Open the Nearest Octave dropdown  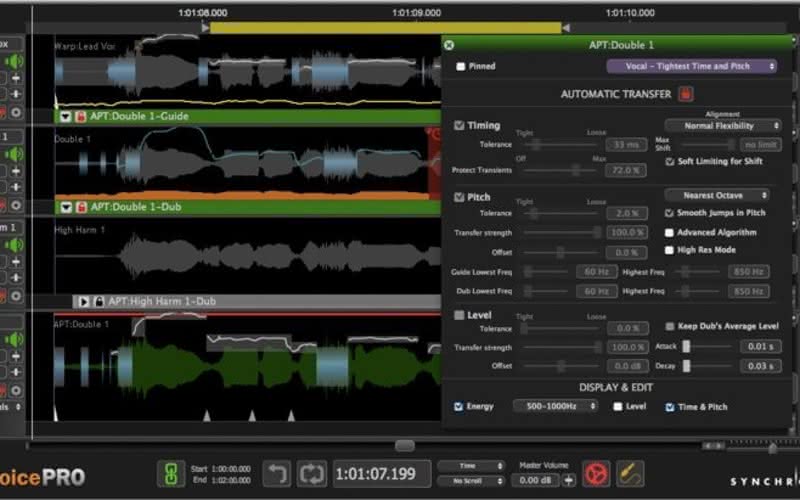coord(717,195)
